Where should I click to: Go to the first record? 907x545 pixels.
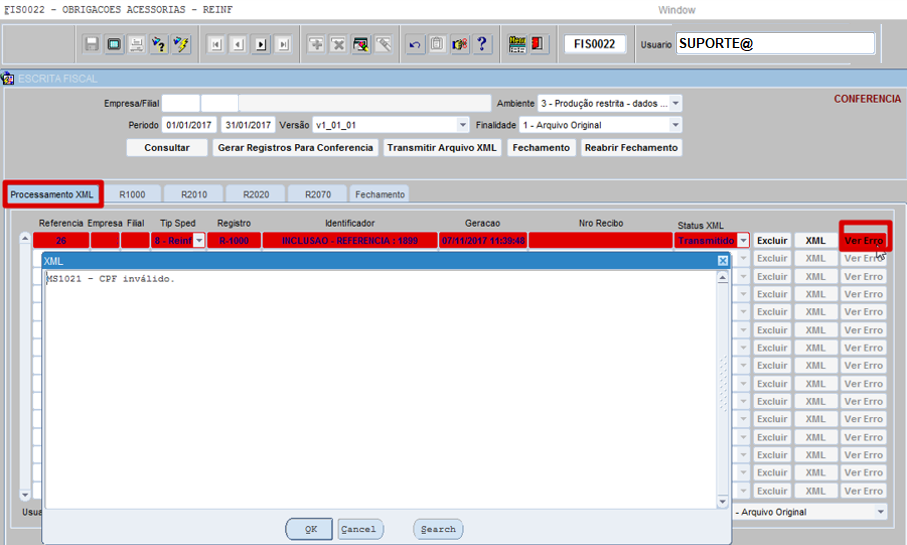216,44
